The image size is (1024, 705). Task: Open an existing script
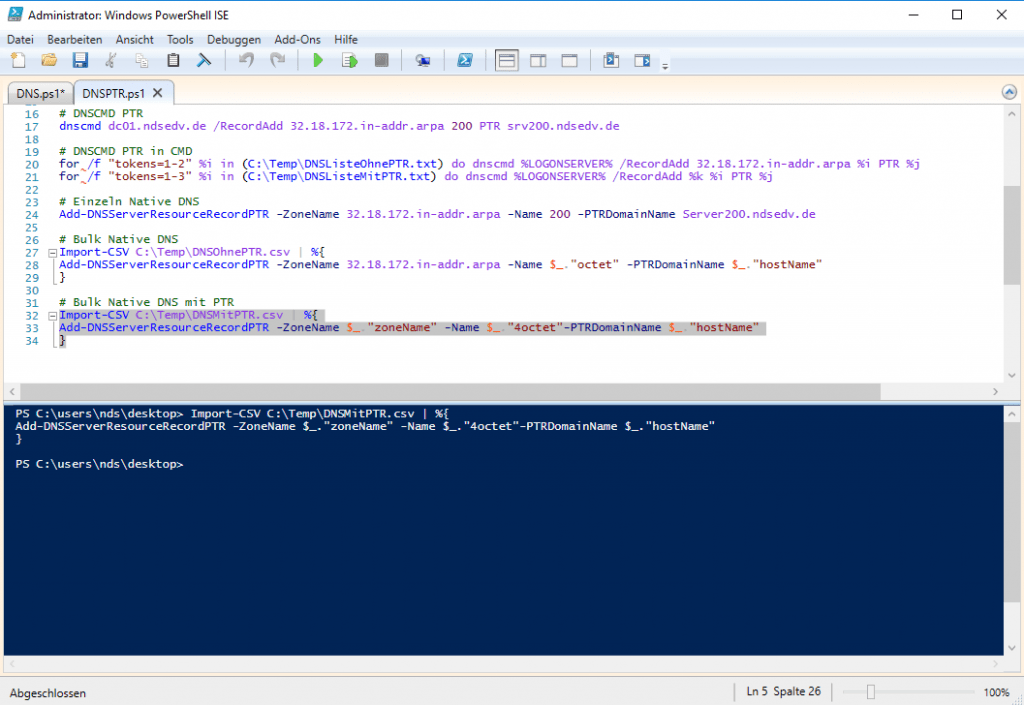tap(49, 60)
